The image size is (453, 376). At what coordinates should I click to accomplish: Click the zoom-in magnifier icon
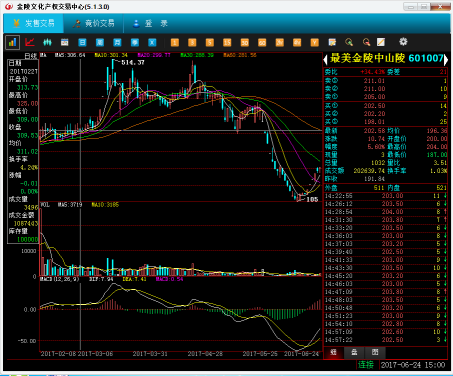[349, 42]
